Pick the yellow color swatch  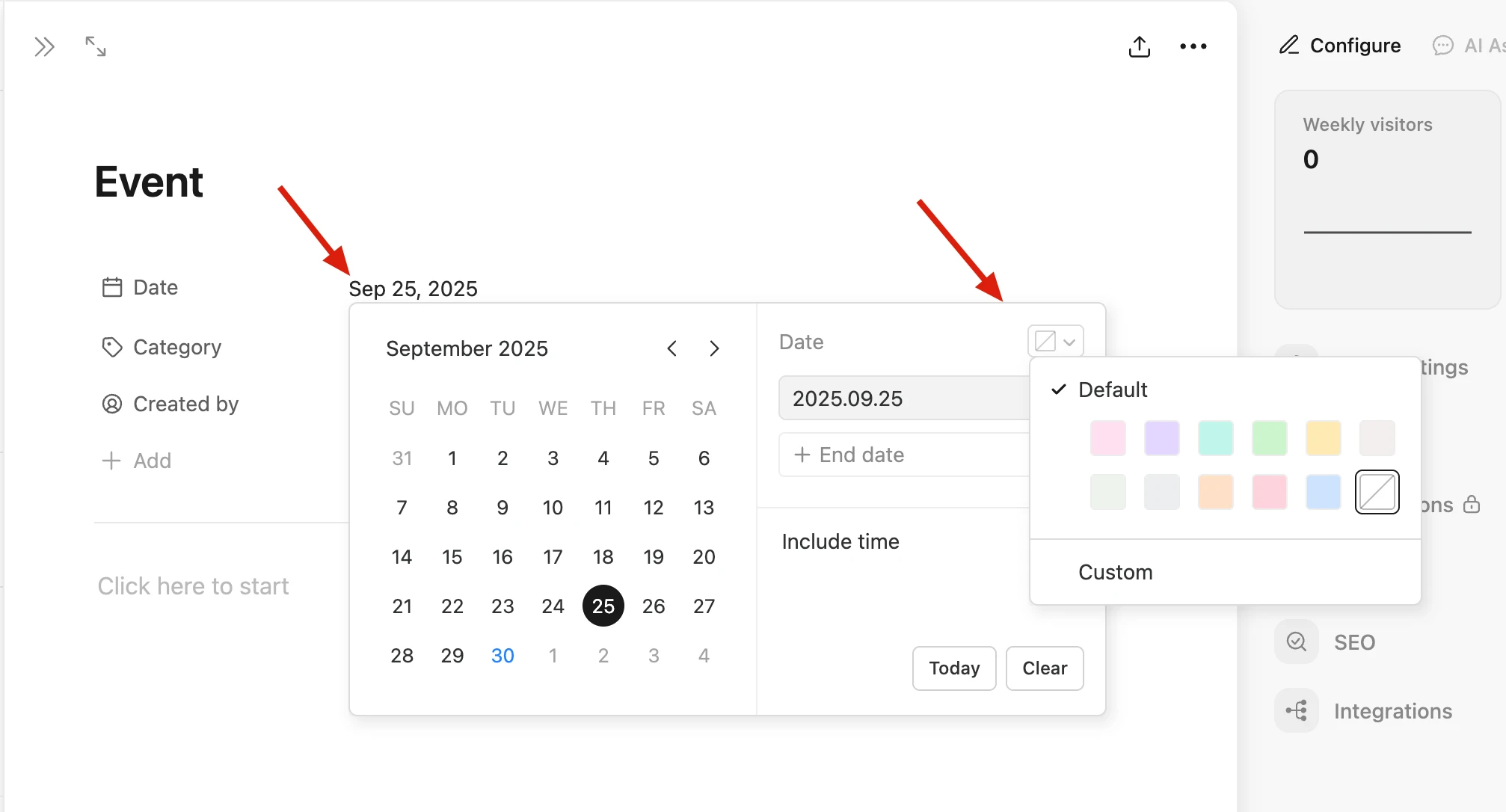tap(1323, 438)
